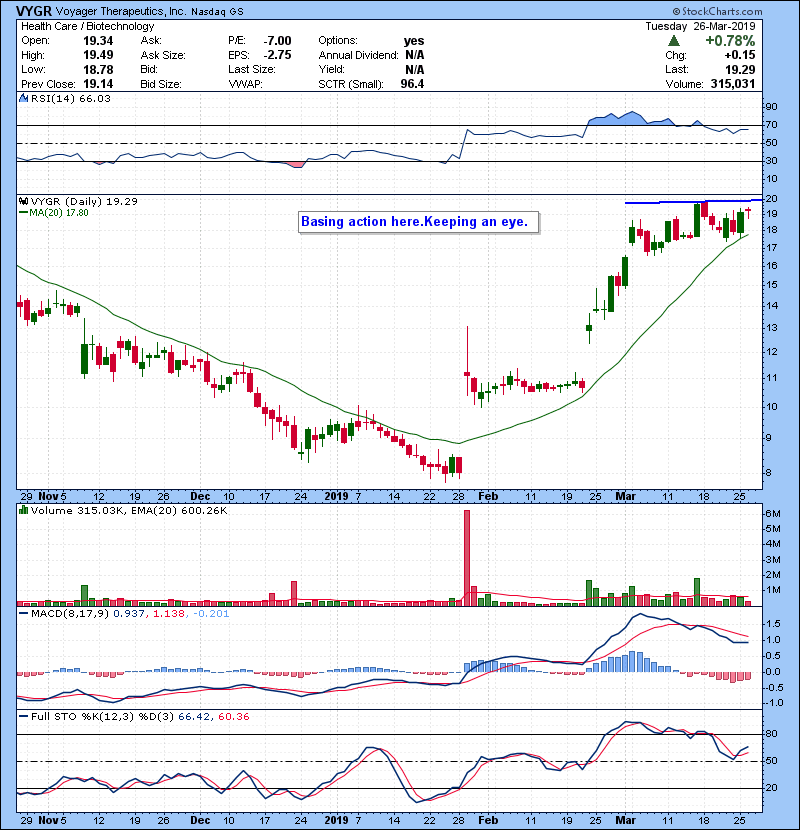Click the Last price 19.29
The image size is (800, 830).
coord(740,69)
